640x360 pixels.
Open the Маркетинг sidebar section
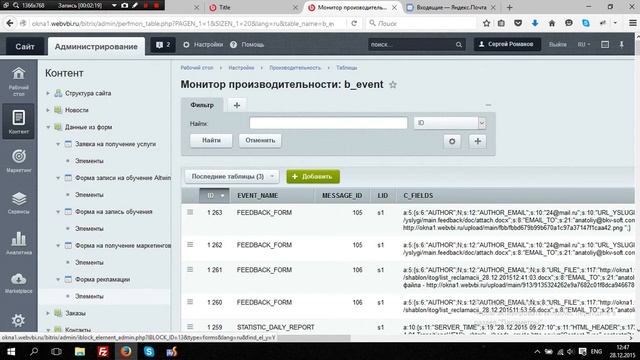tap(18, 161)
